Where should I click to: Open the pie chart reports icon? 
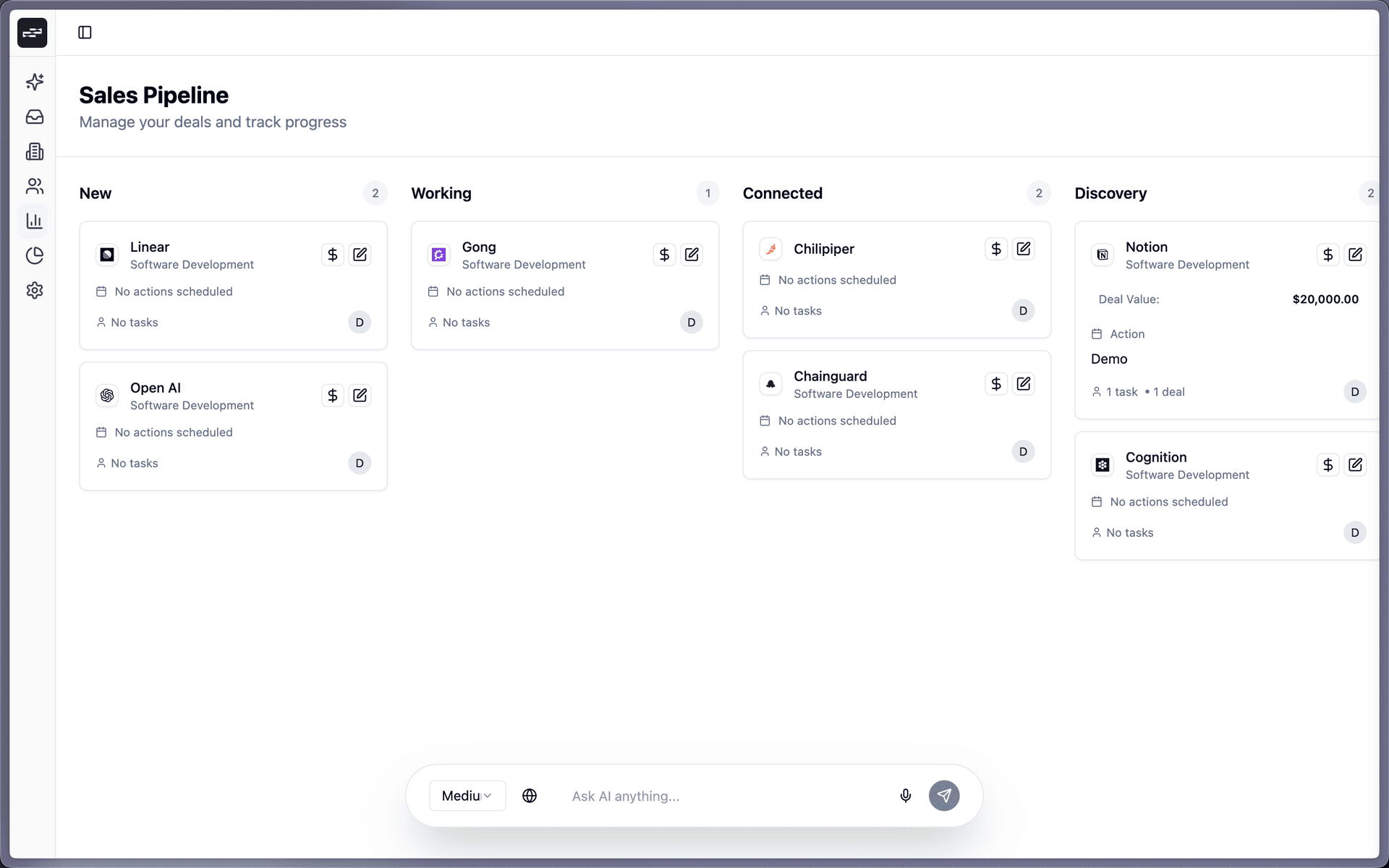(34, 255)
